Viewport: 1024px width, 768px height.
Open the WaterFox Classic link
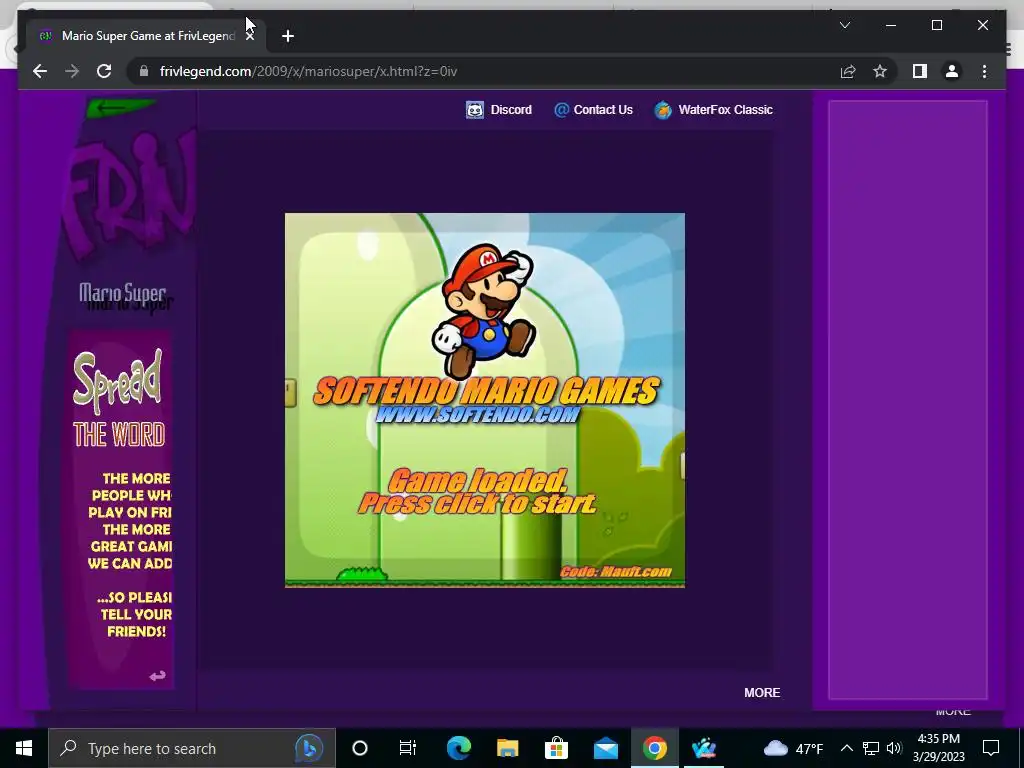tap(713, 110)
